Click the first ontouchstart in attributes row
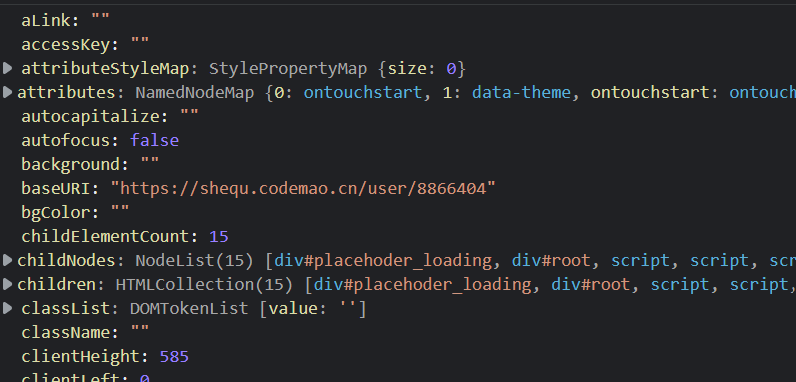Image resolution: width=796 pixels, height=382 pixels. (x=362, y=92)
